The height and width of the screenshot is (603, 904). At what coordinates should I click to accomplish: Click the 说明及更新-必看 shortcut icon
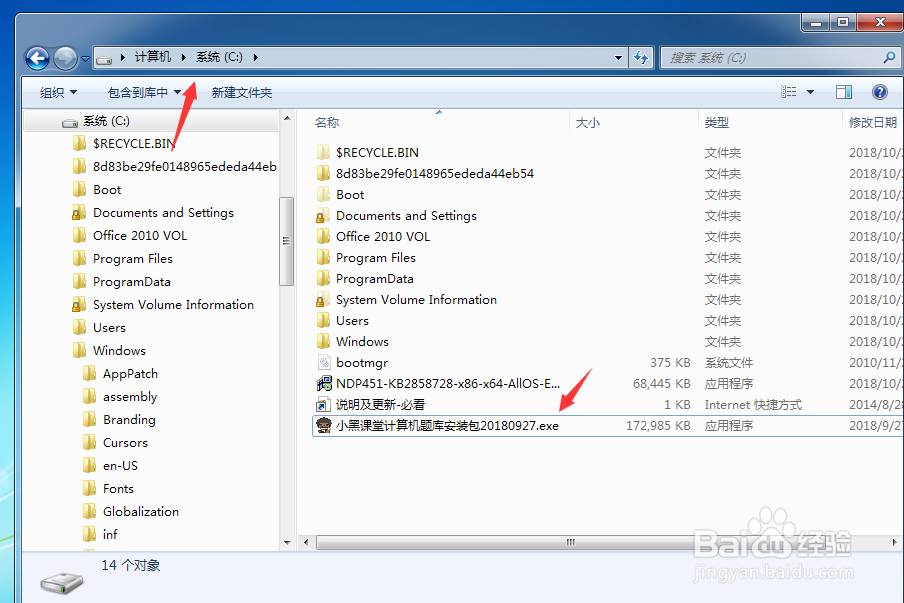(x=323, y=405)
